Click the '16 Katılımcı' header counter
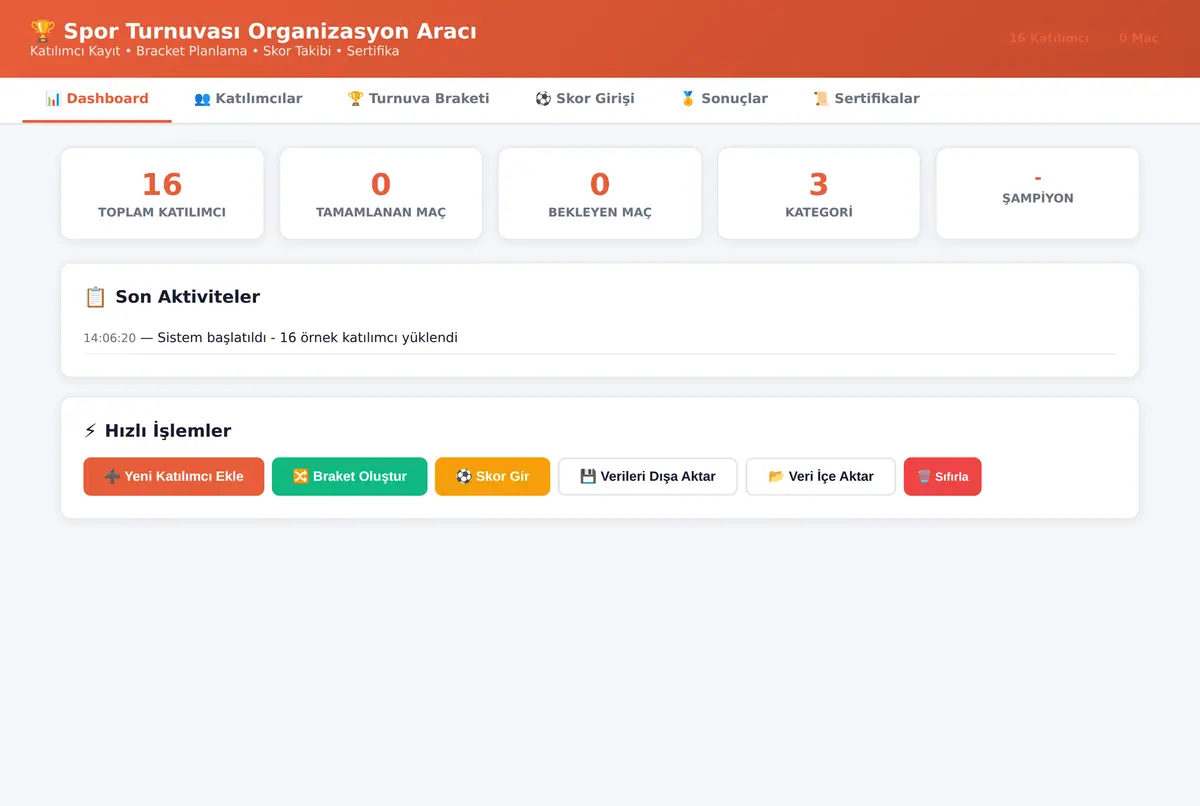The width and height of the screenshot is (1200, 806). tap(1049, 38)
